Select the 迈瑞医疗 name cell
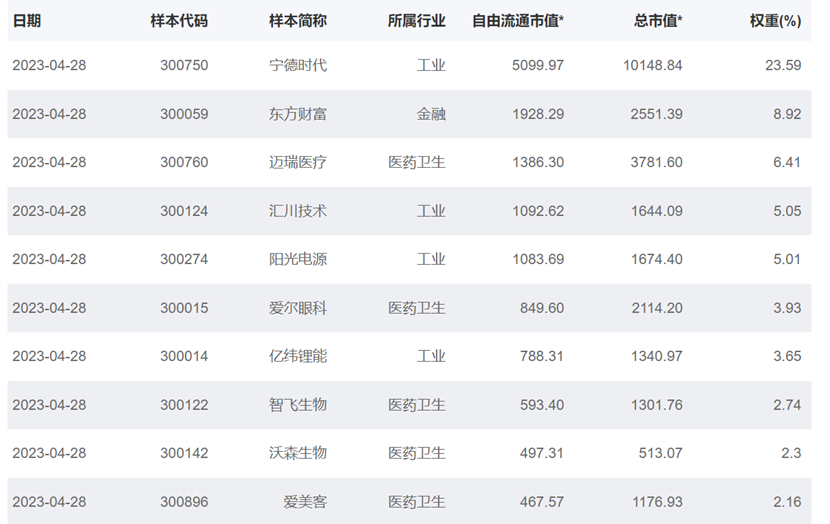The width and height of the screenshot is (830, 524). coord(297,162)
